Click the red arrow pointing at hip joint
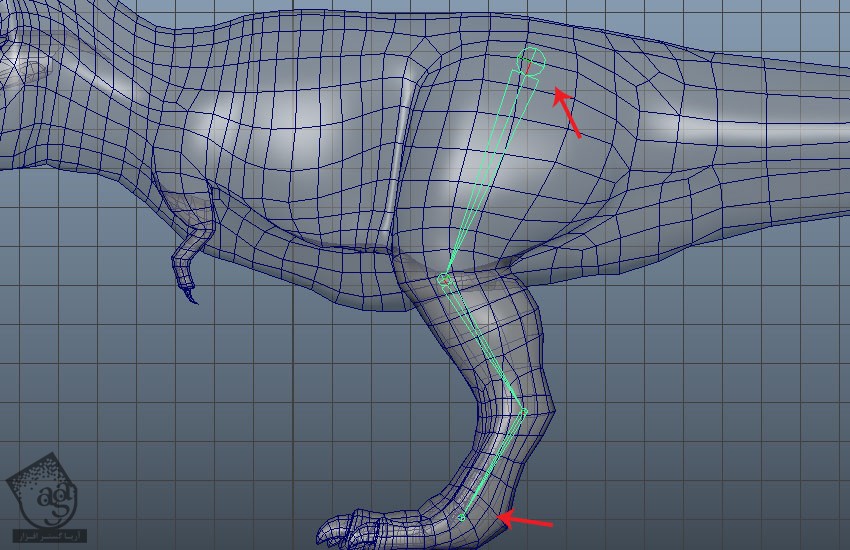 click(x=566, y=110)
